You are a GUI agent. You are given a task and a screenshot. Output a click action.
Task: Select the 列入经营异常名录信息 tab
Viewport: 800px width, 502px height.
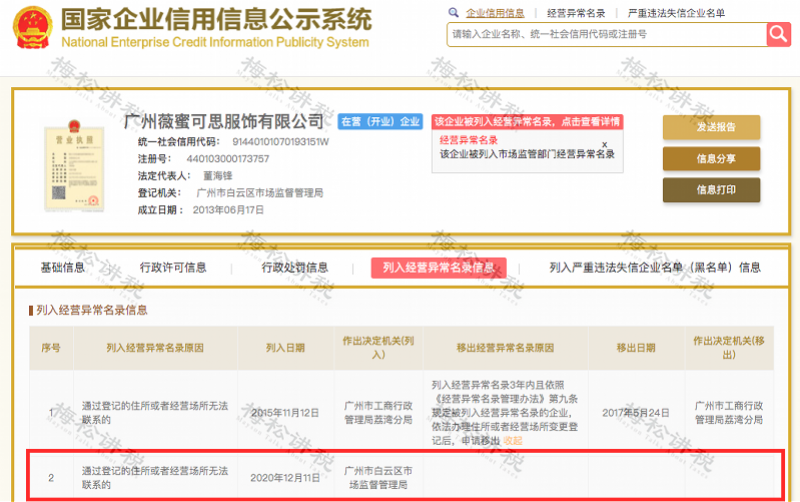(439, 268)
